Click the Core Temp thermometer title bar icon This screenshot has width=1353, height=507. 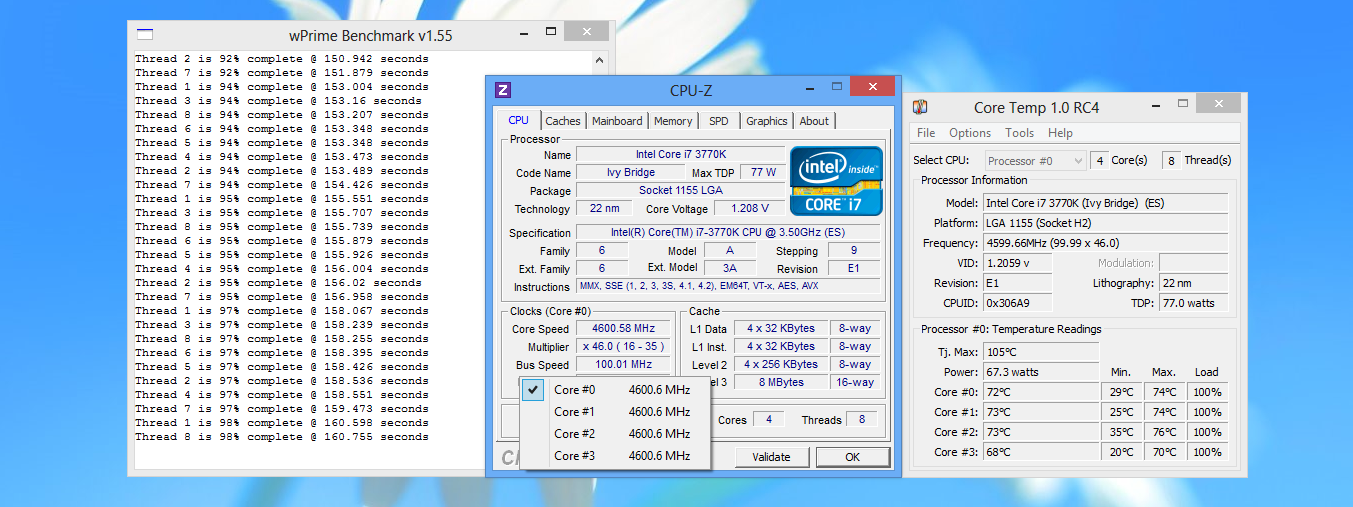pyautogui.click(x=921, y=107)
